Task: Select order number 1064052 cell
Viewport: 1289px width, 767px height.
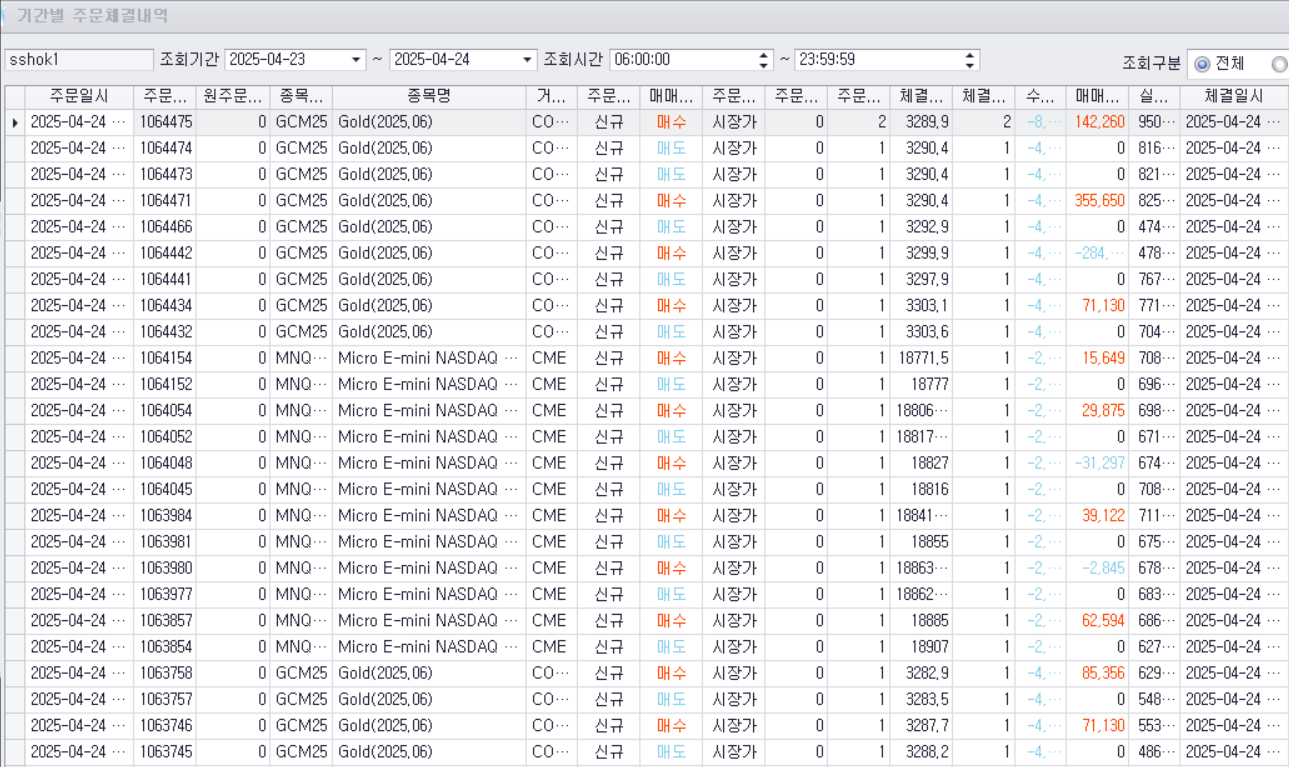Action: (165, 436)
